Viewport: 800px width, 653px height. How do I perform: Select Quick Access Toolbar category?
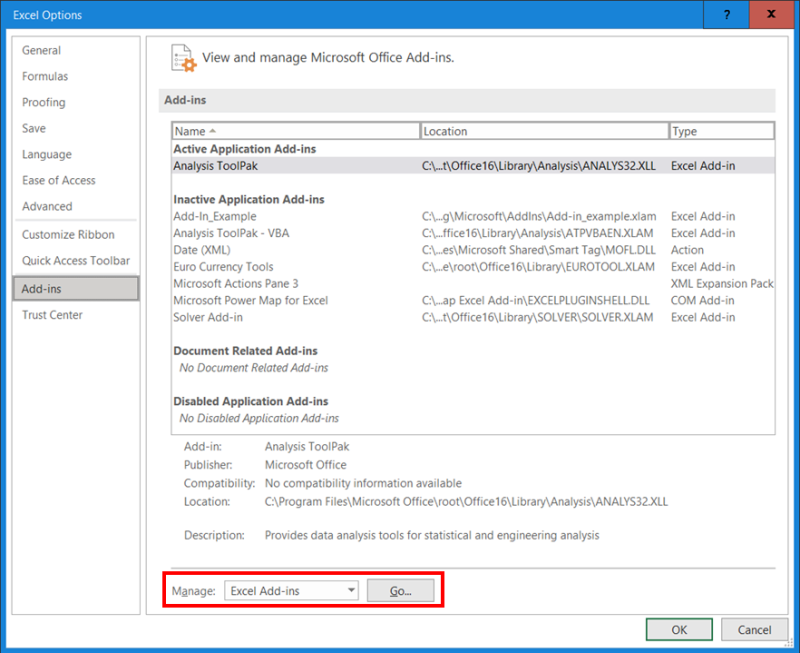tap(76, 261)
